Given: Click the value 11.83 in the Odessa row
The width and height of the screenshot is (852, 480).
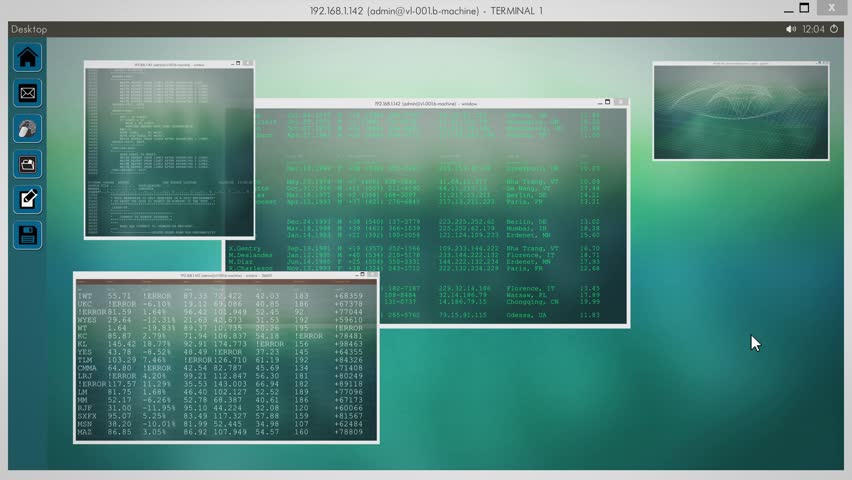Looking at the screenshot, I should click(x=590, y=315).
